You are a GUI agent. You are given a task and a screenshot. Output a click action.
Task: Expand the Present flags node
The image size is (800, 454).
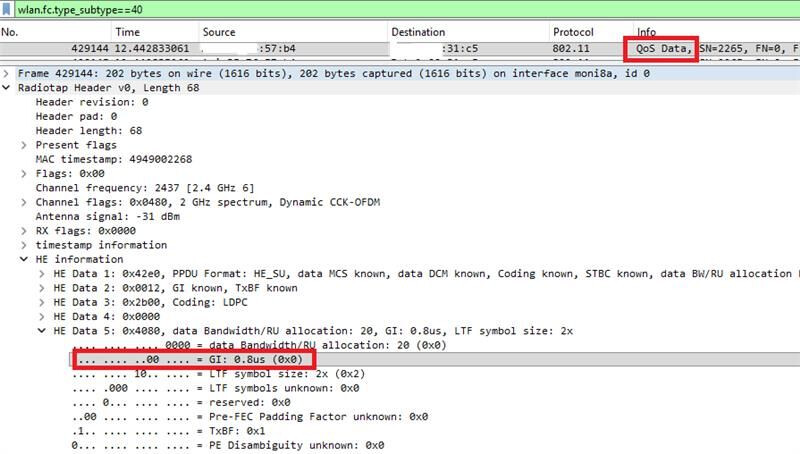[x=25, y=145]
